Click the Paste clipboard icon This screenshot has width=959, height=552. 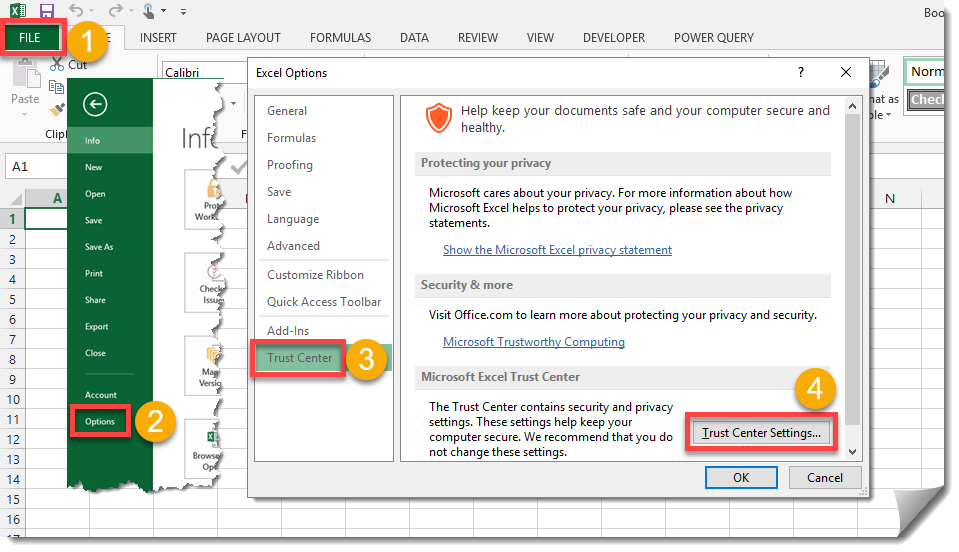pos(25,75)
